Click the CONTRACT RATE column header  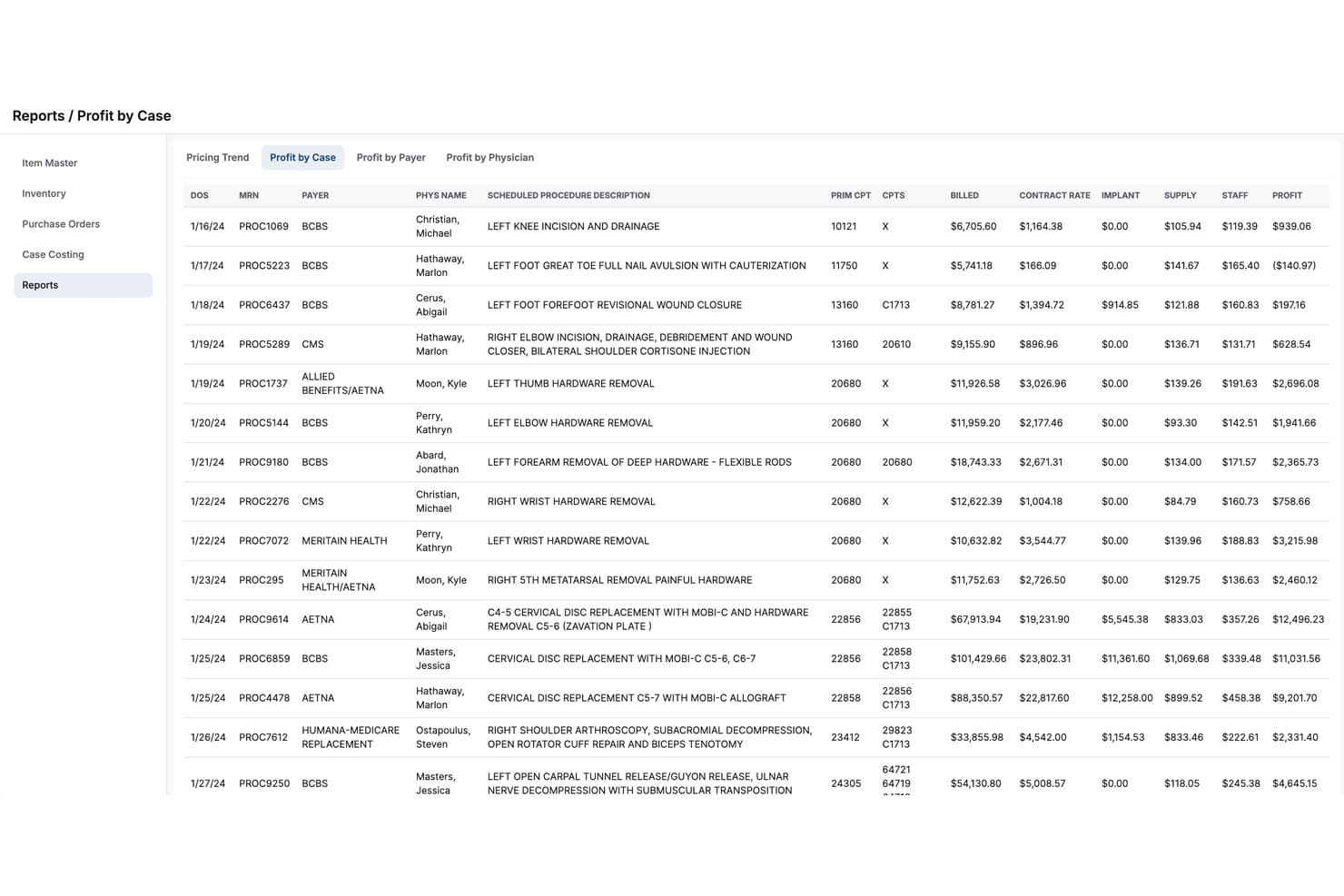pos(1054,195)
